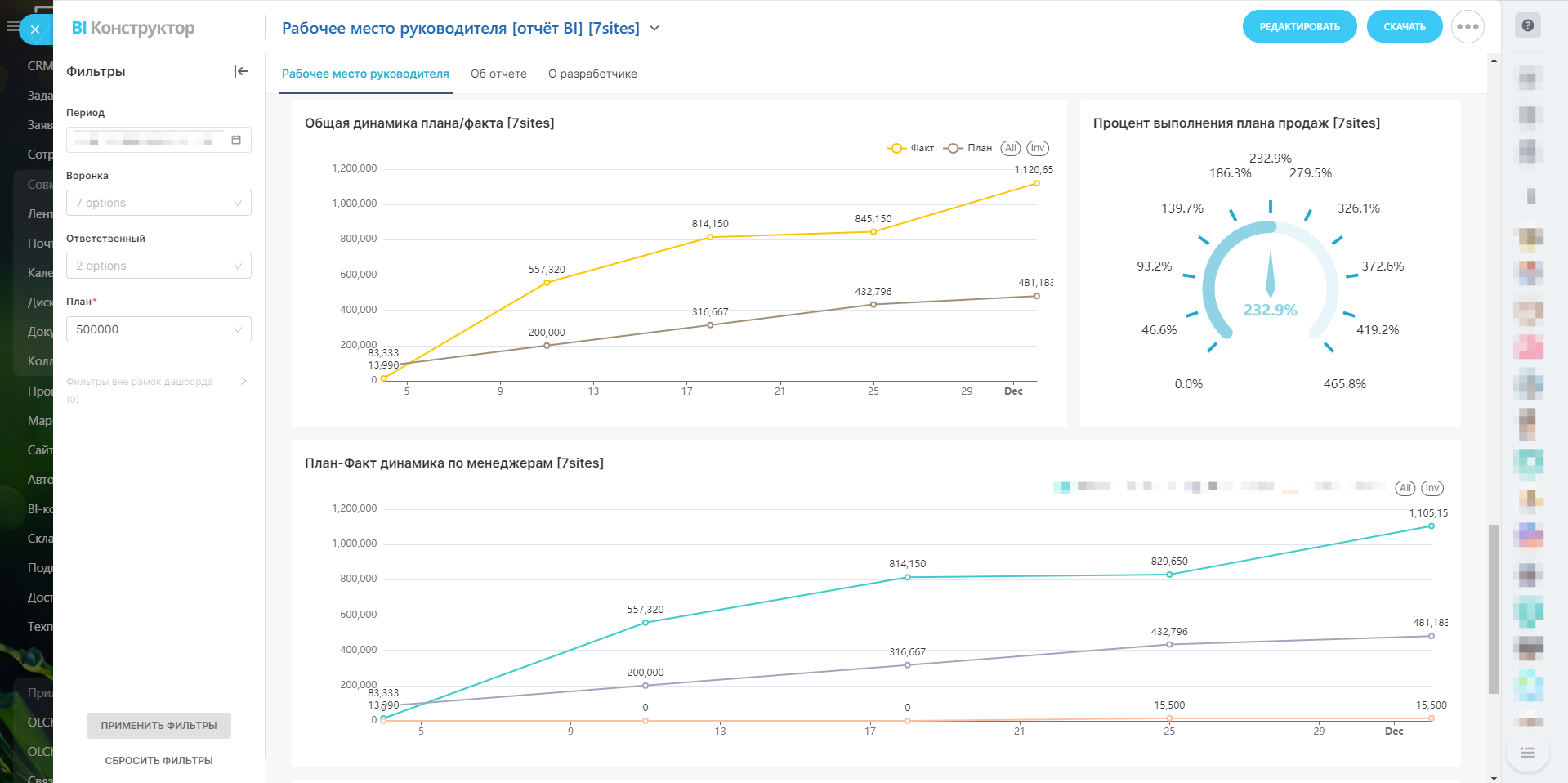Expand the report title dropdown chevron

click(x=654, y=28)
